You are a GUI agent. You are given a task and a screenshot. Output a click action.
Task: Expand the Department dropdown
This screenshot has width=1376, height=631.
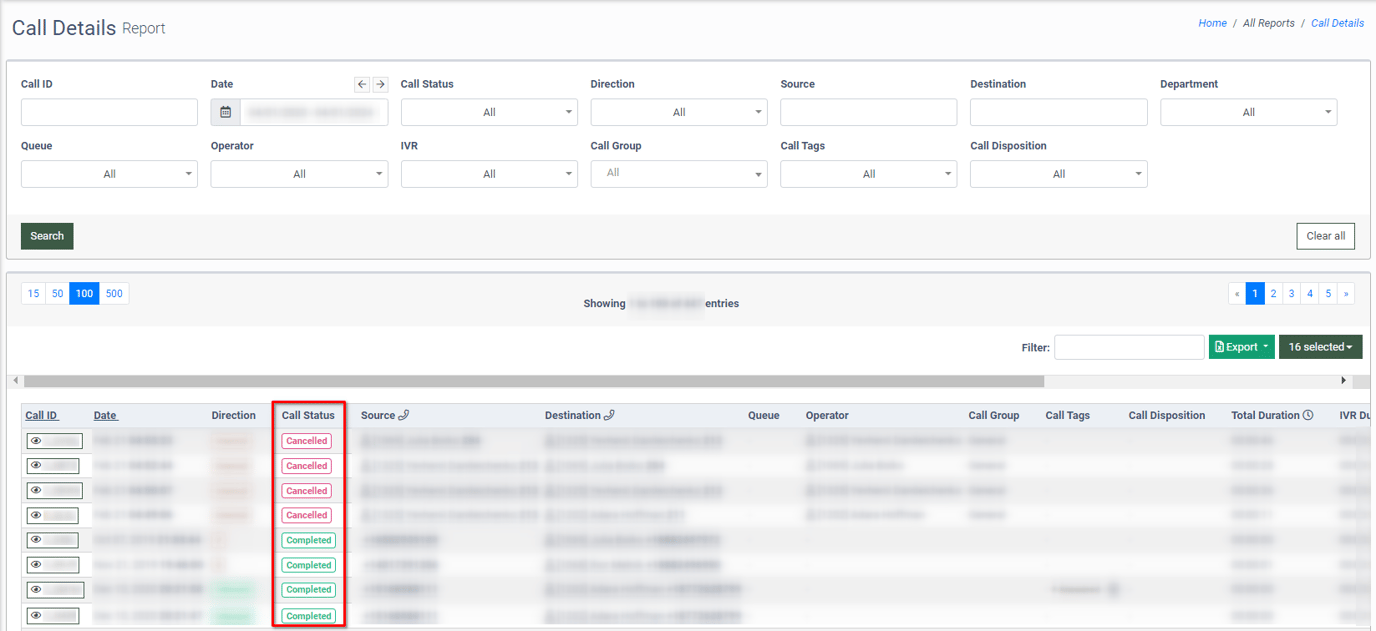1248,112
